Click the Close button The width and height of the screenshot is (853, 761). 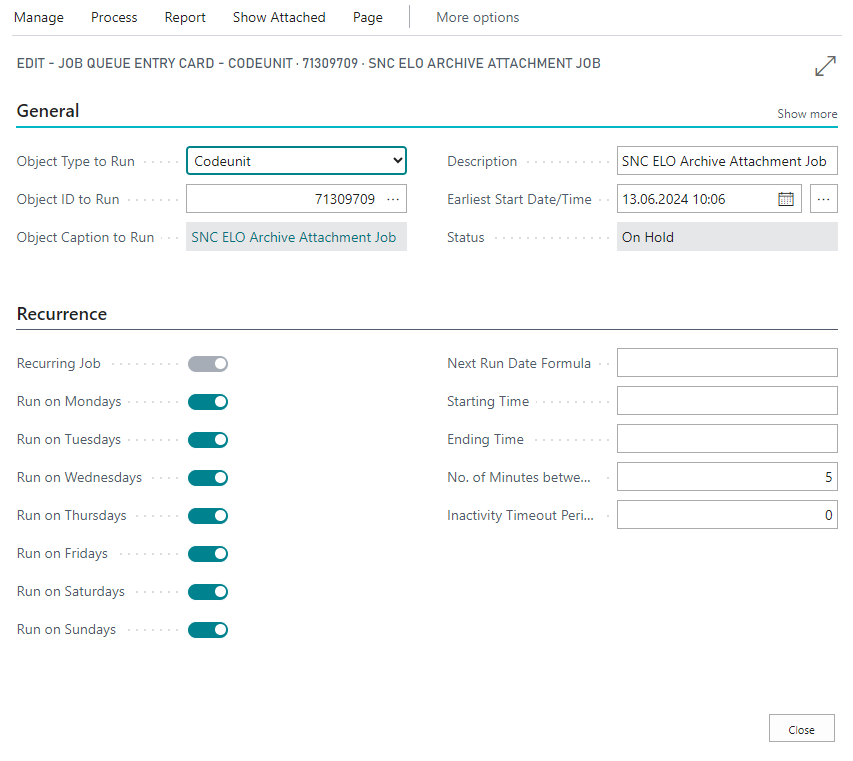point(801,729)
